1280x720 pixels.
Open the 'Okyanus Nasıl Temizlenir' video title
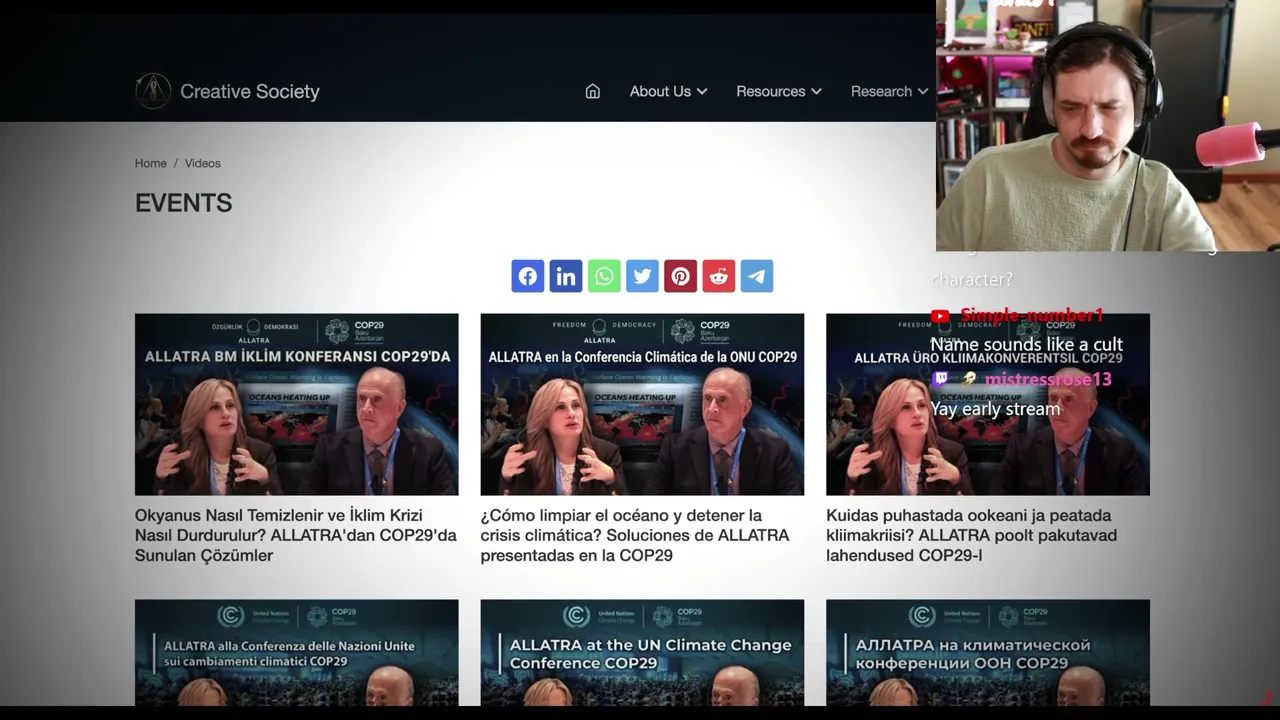coord(296,535)
